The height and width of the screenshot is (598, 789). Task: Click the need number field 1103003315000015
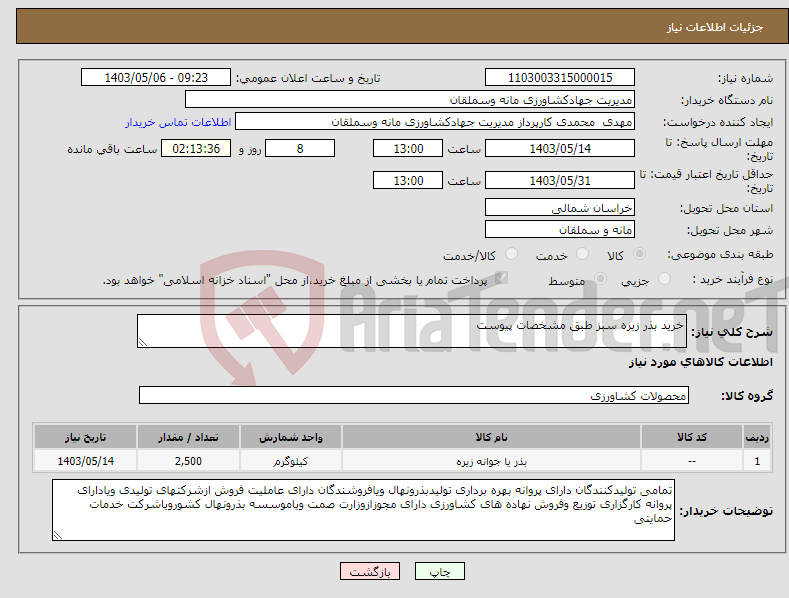[x=560, y=78]
